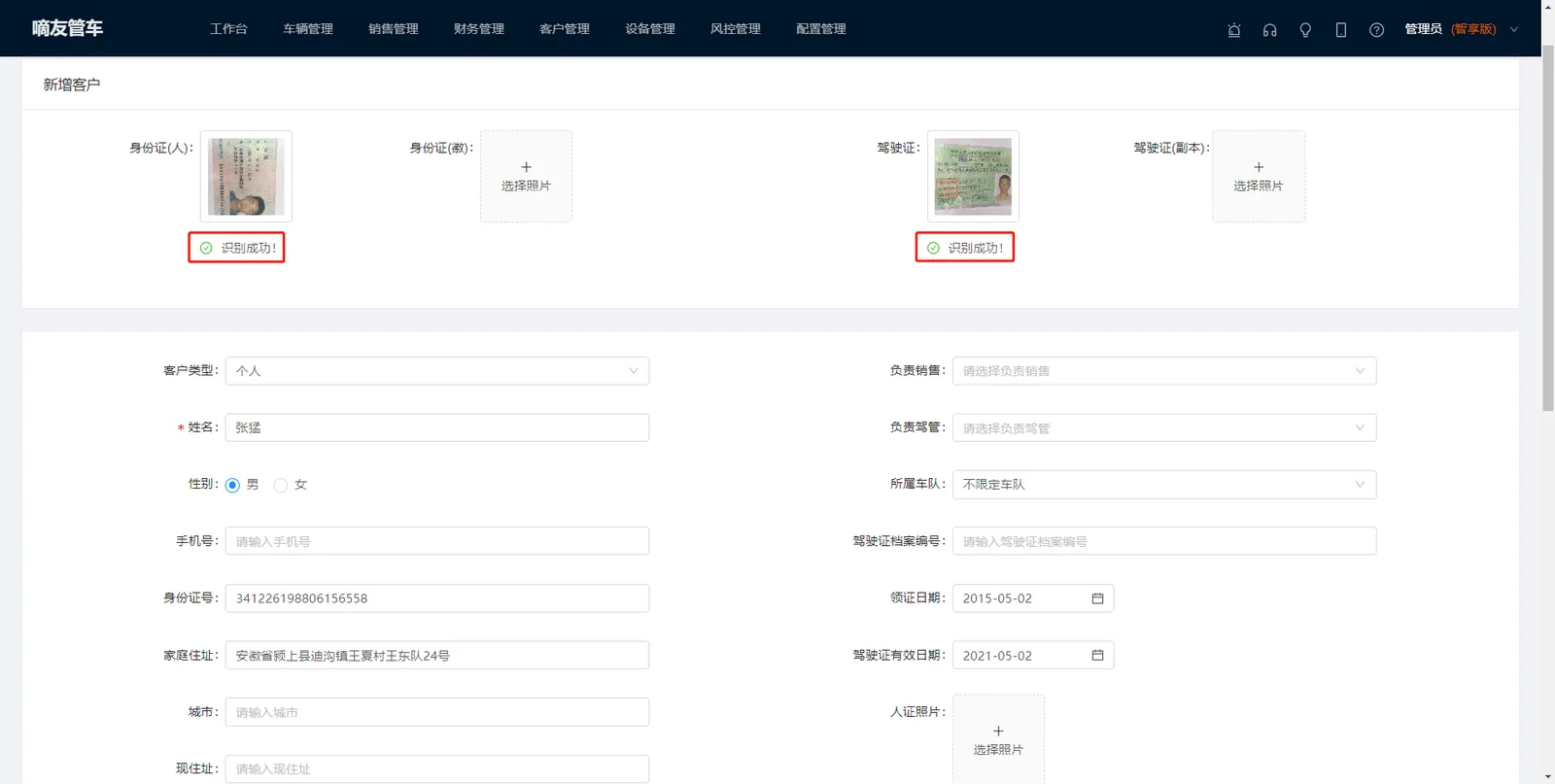Click the notification bell icon
Viewport: 1555px width, 784px height.
tap(1234, 30)
